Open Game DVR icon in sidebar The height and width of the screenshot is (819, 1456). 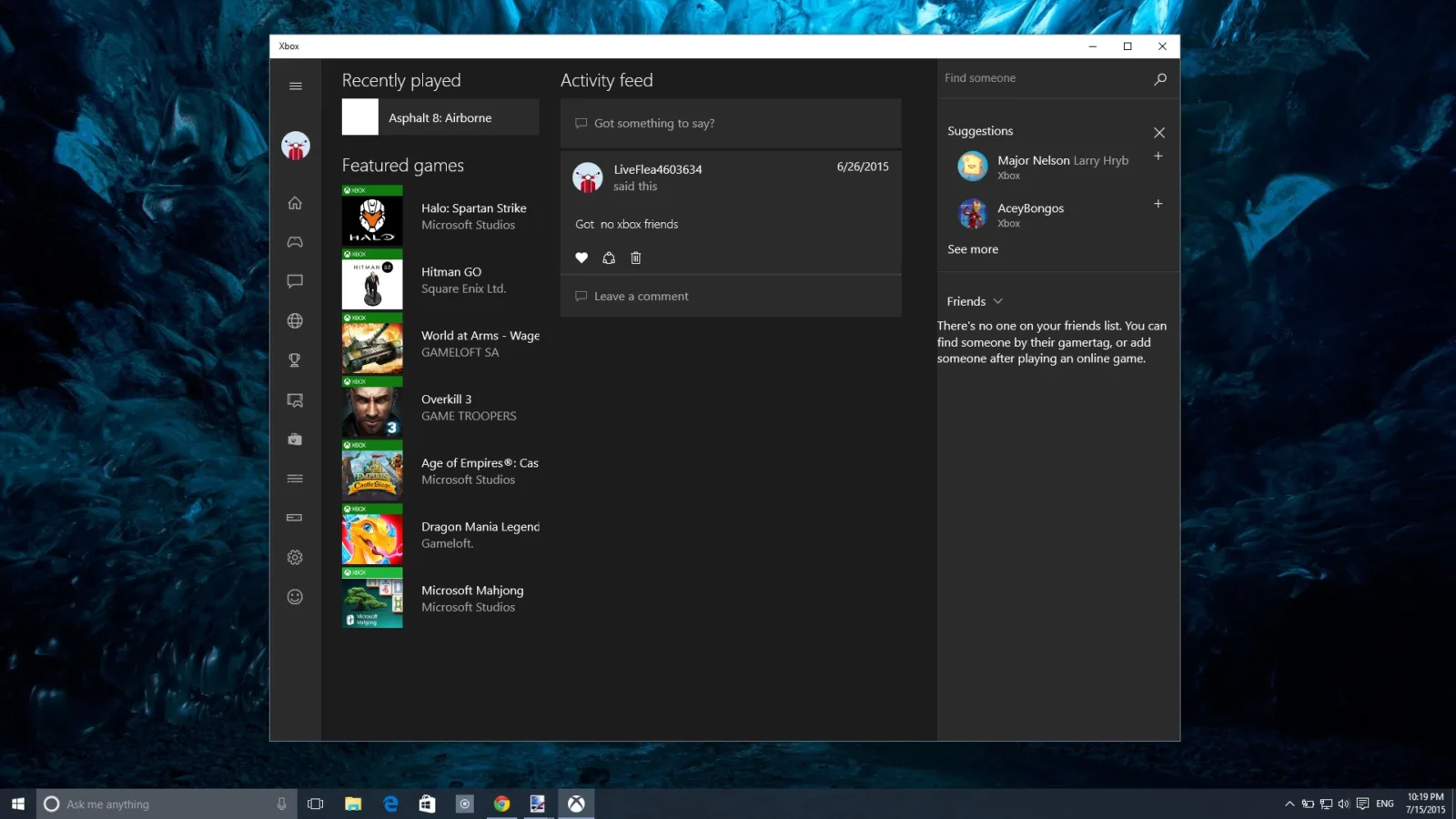[x=295, y=400]
